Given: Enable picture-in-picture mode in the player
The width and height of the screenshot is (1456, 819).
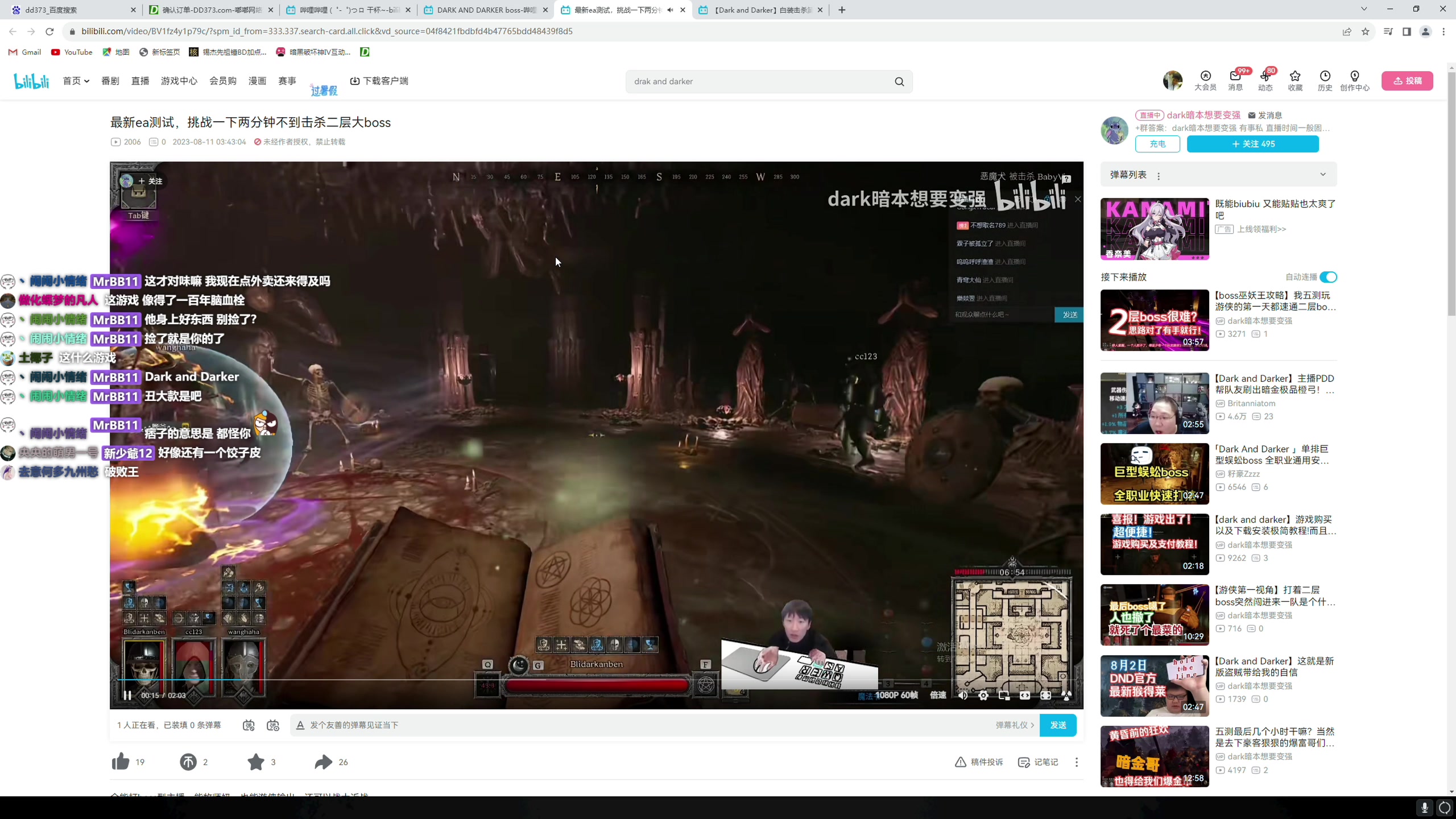Looking at the screenshot, I should click(1004, 695).
